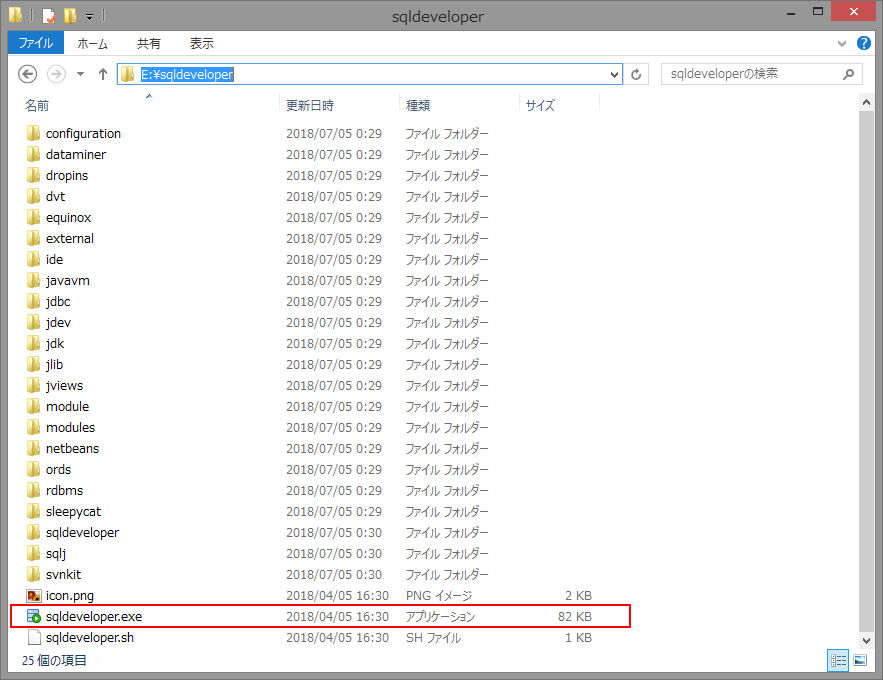This screenshot has height=680, width=883.
Task: Open Explorer help question mark
Action: (x=863, y=43)
